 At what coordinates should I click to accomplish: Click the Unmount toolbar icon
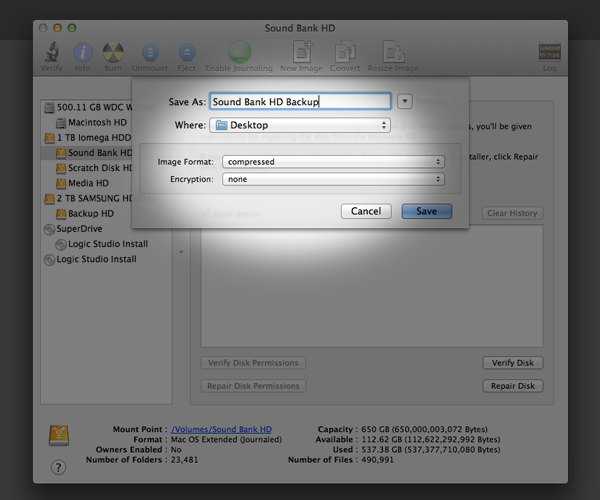(x=150, y=52)
